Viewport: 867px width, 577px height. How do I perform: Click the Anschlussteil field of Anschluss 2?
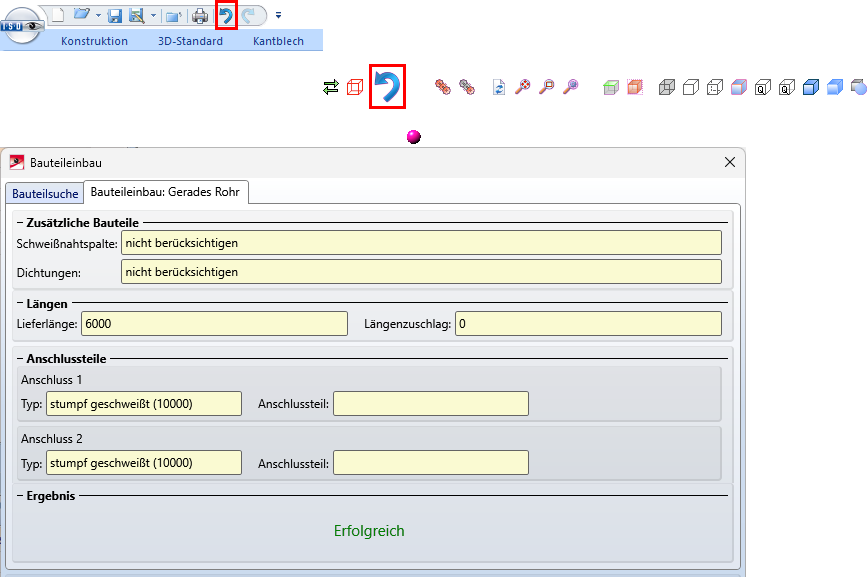[431, 463]
